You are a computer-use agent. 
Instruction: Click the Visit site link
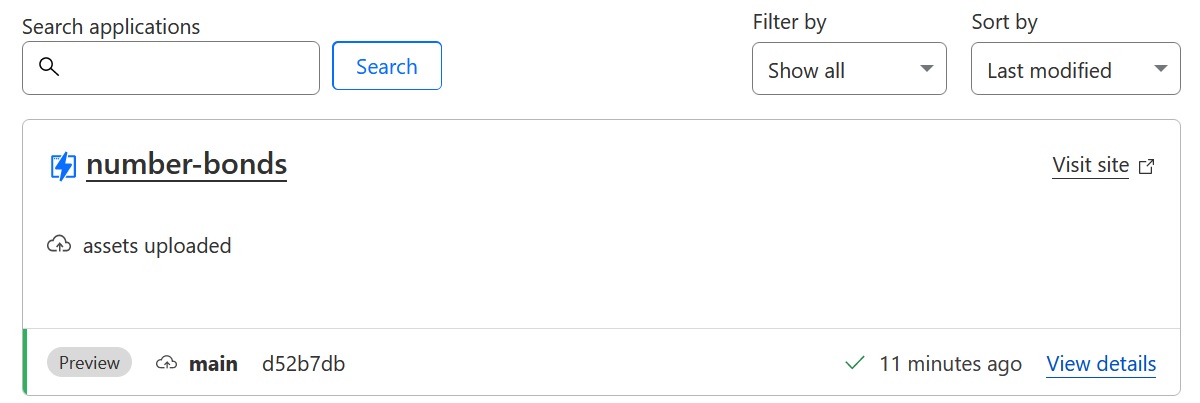click(x=1091, y=165)
